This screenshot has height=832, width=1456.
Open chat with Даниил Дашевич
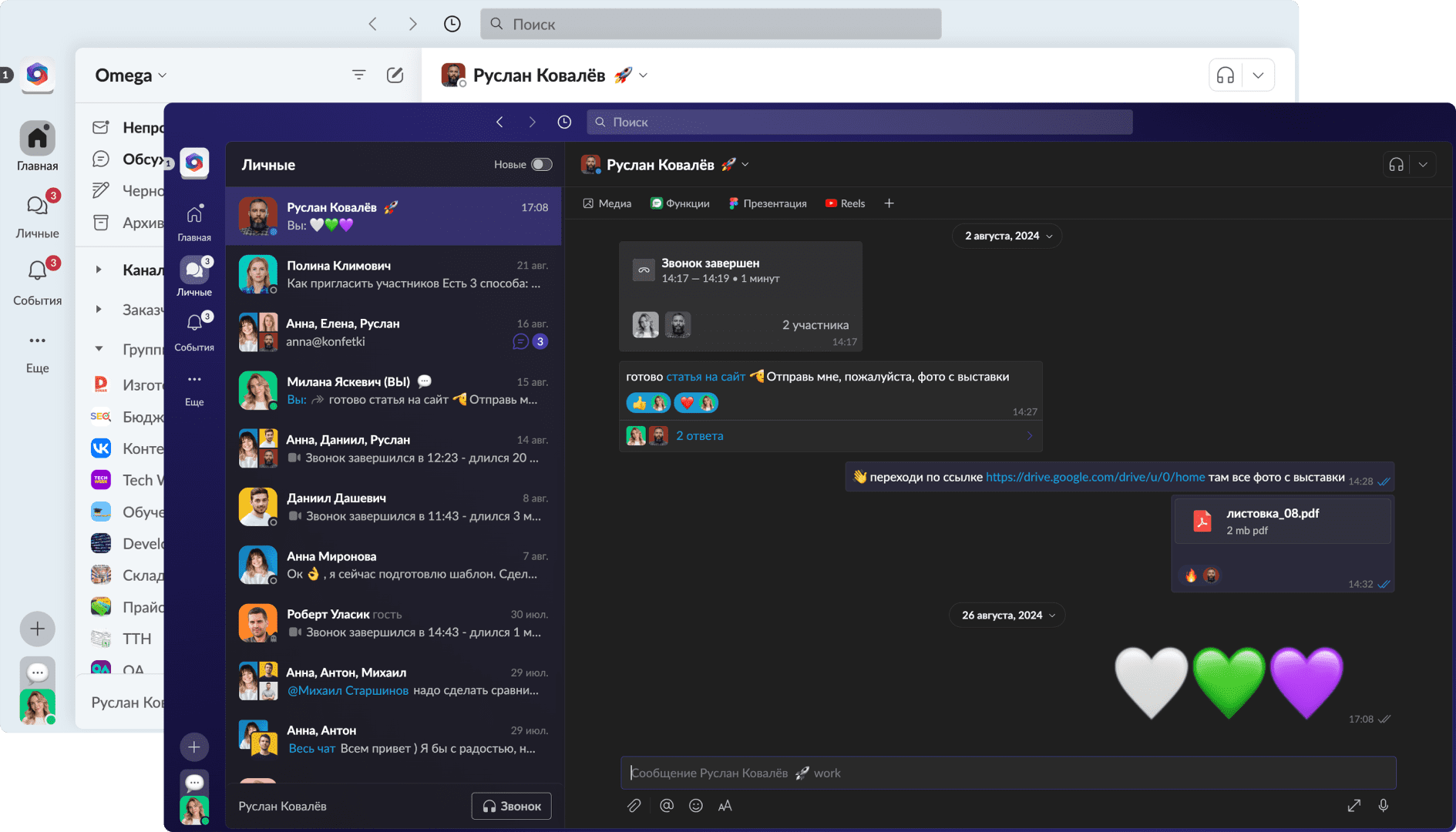[x=394, y=507]
